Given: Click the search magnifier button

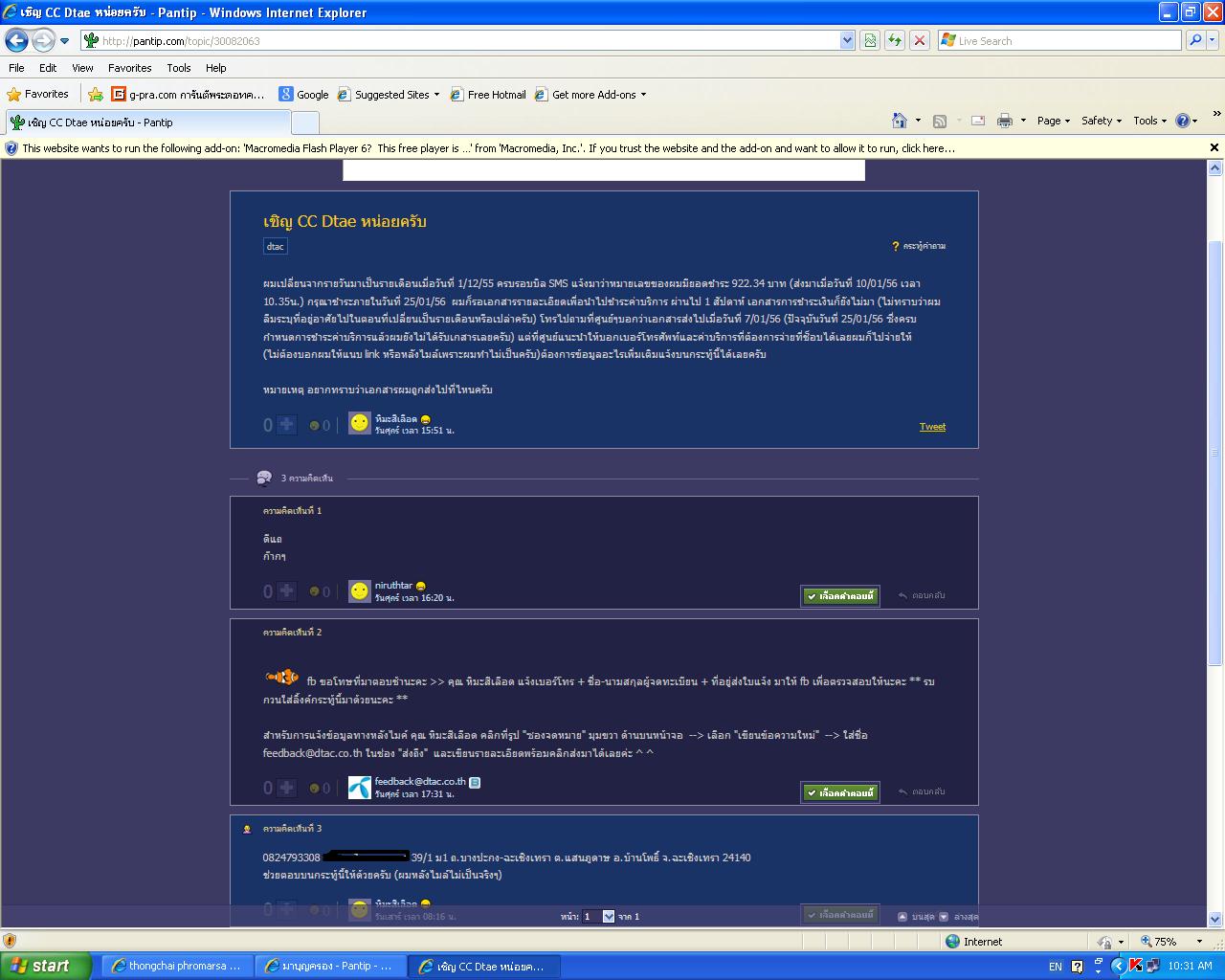Looking at the screenshot, I should [1194, 40].
